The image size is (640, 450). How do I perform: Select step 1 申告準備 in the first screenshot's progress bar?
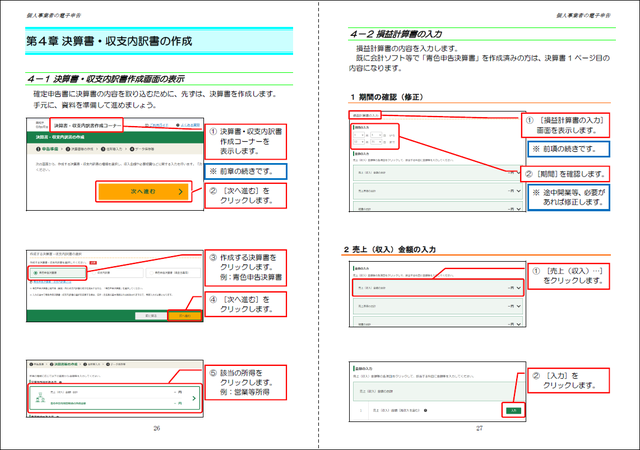click(x=47, y=149)
